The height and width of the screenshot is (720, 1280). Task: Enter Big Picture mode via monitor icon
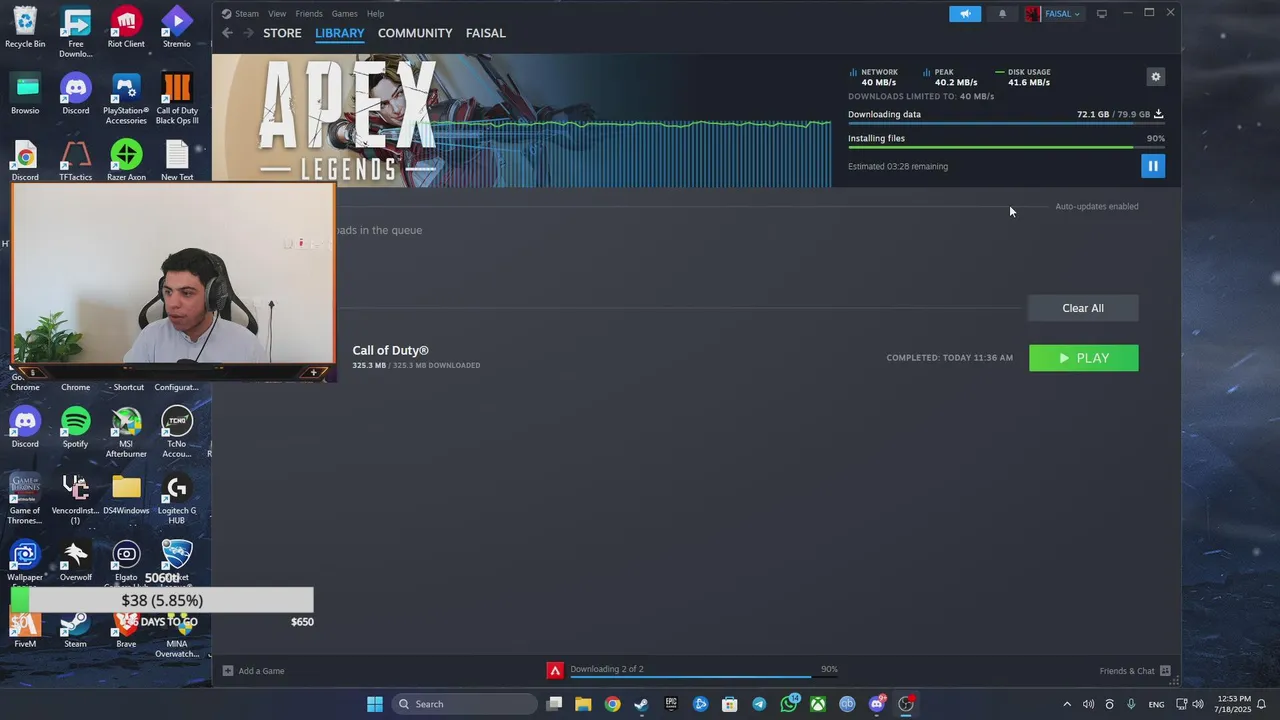point(1102,14)
